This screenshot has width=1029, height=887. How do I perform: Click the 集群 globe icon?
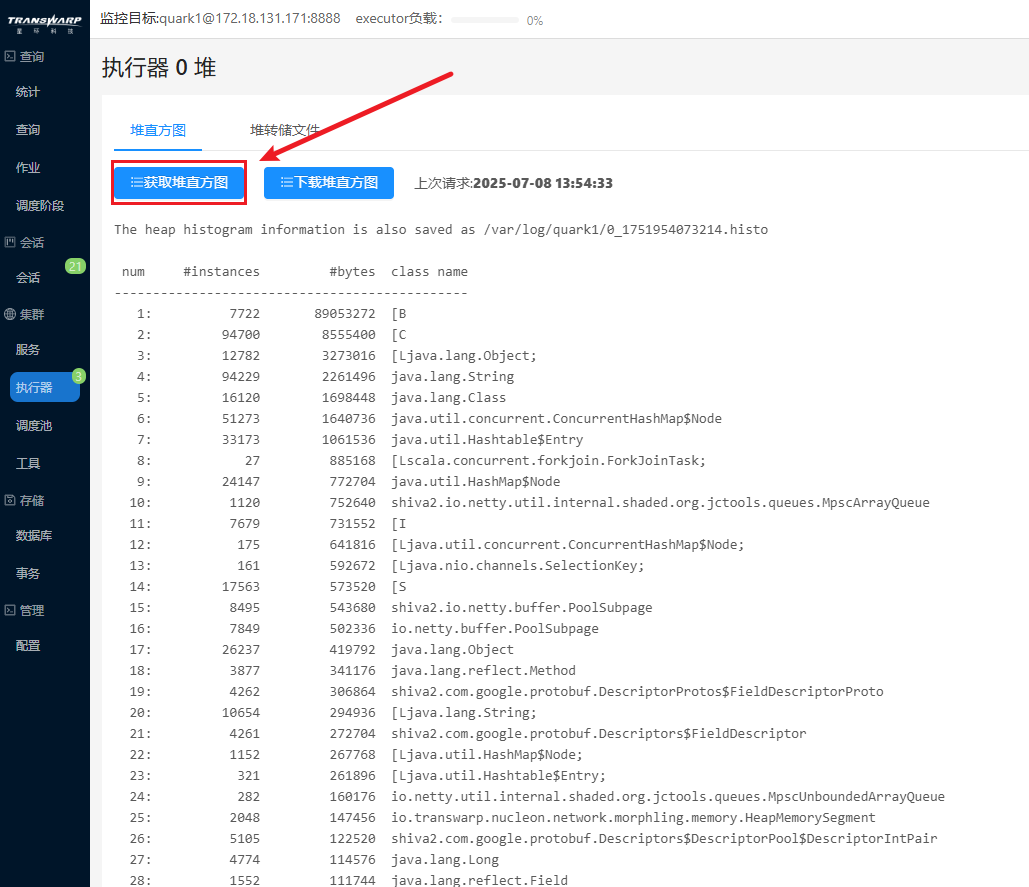10,314
